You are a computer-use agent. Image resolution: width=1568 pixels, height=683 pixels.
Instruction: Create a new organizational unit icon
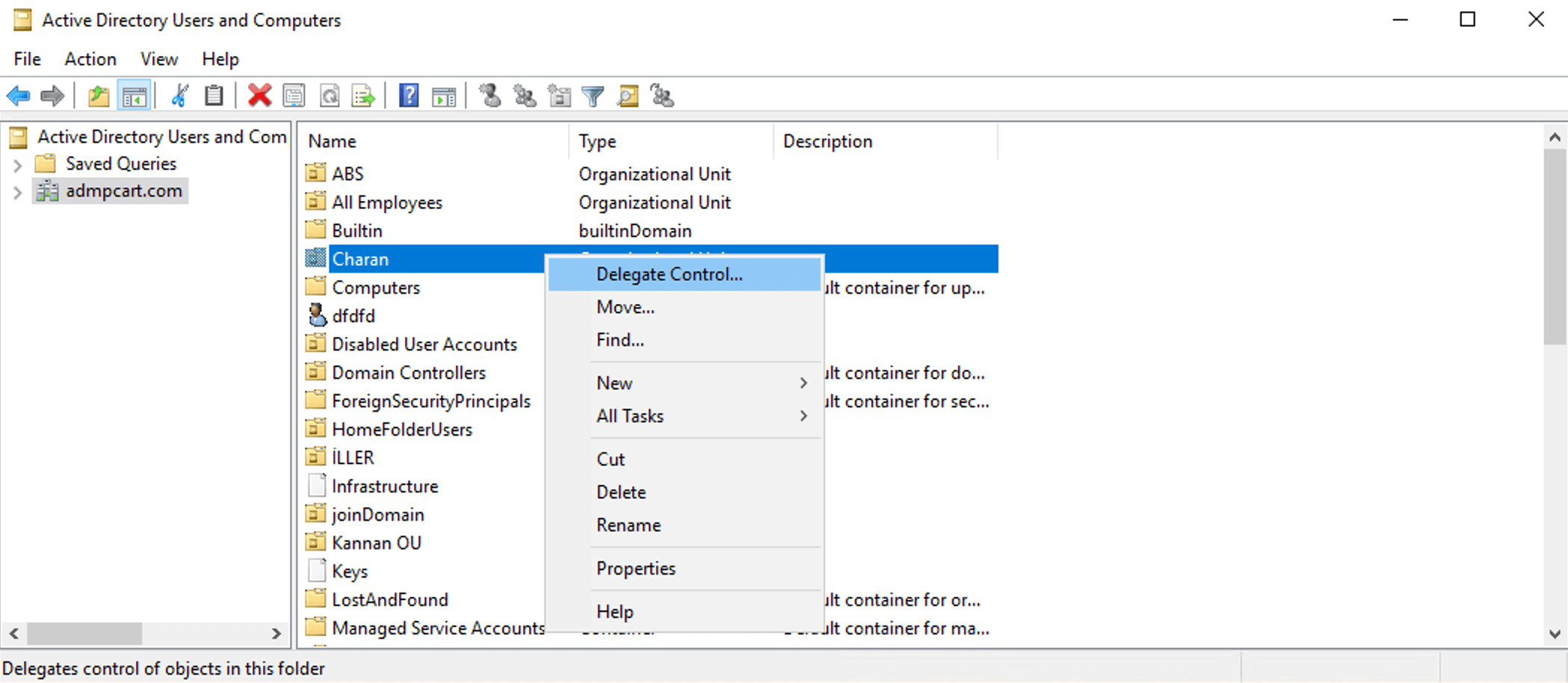(x=559, y=96)
